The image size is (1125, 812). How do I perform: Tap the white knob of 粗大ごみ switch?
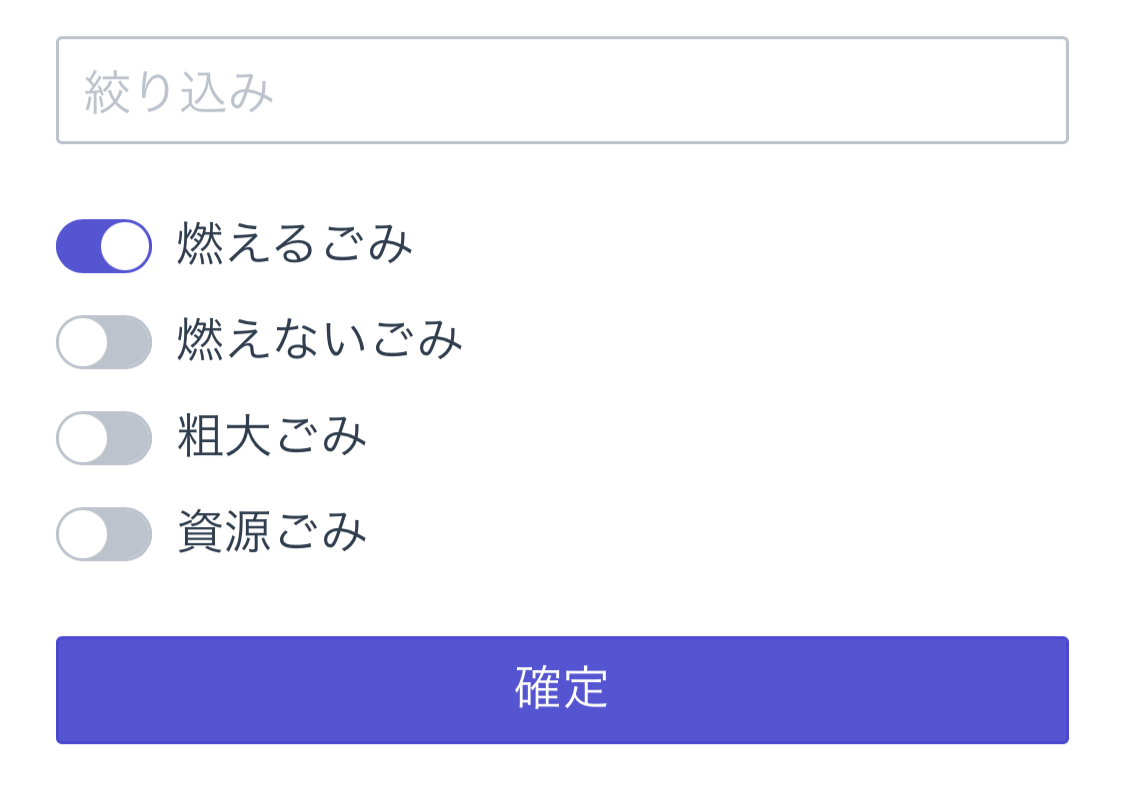(83, 438)
